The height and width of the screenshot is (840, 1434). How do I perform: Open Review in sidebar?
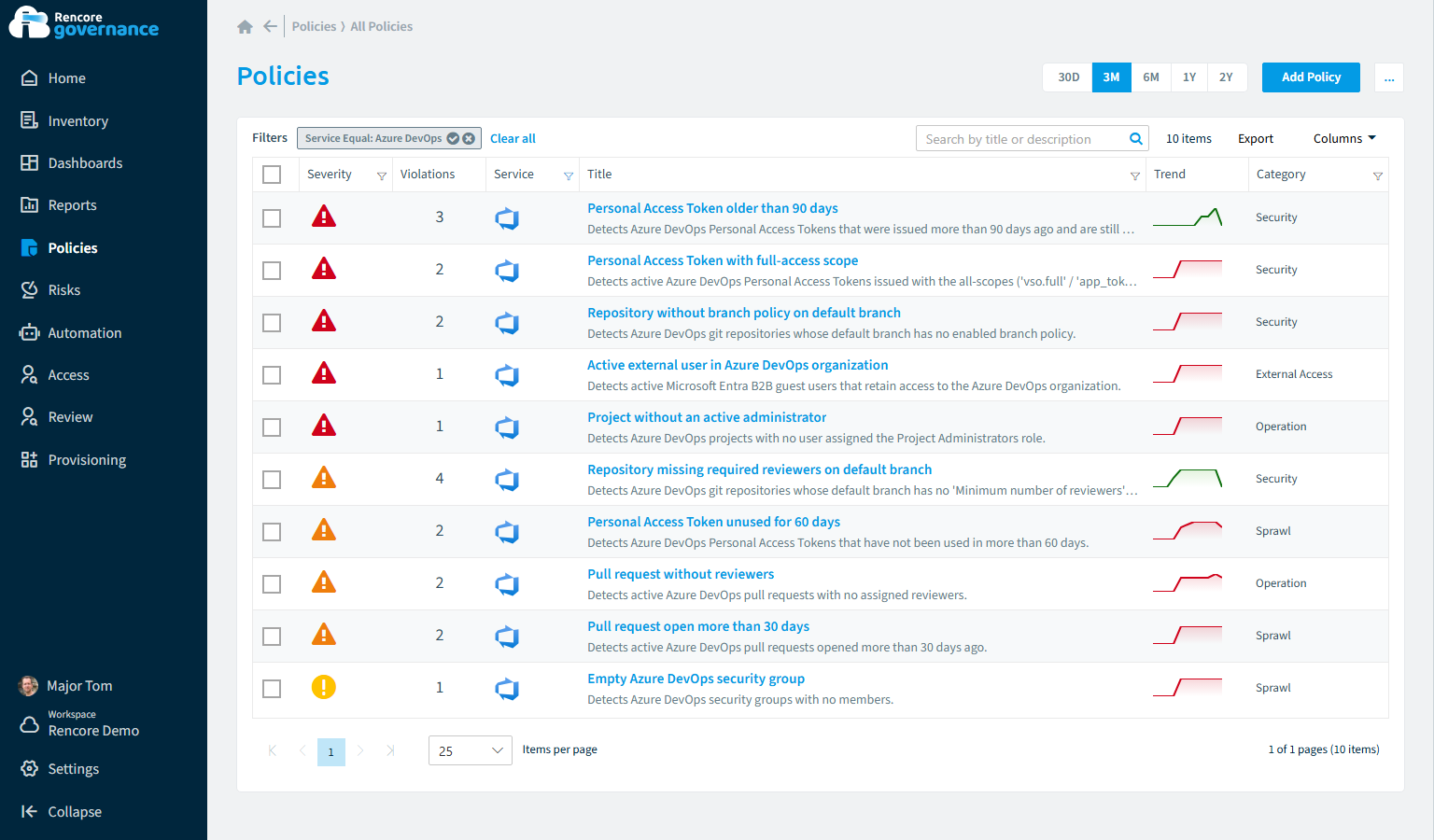(57, 417)
